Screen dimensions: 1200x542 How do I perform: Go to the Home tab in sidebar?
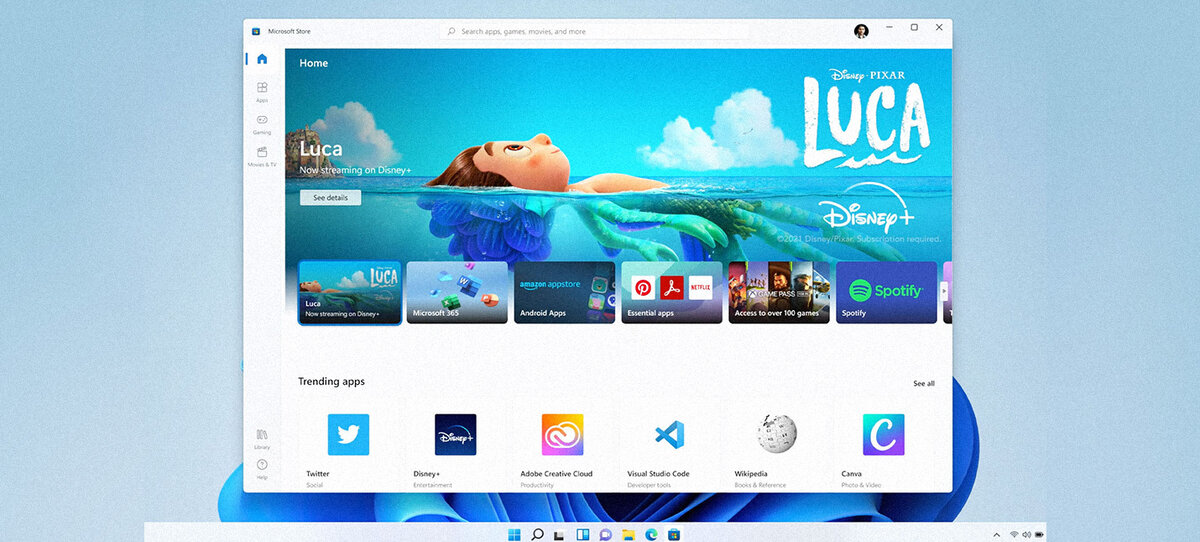pyautogui.click(x=262, y=59)
